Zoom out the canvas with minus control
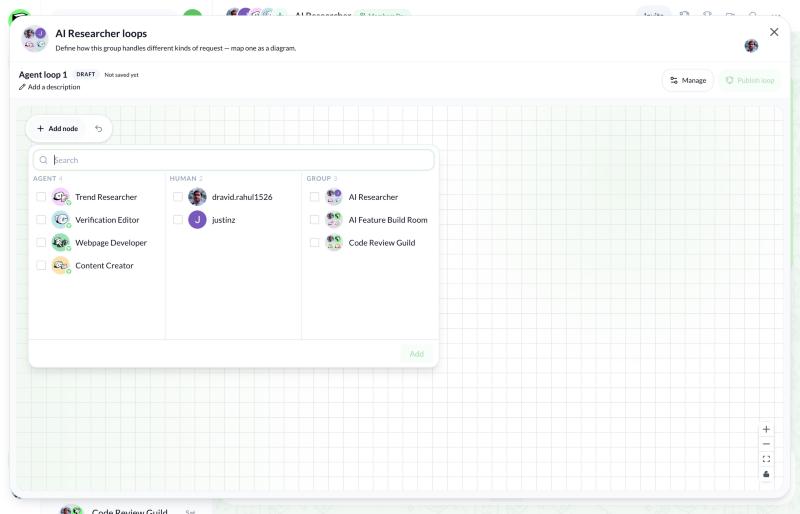This screenshot has height=514, width=800. point(766,444)
